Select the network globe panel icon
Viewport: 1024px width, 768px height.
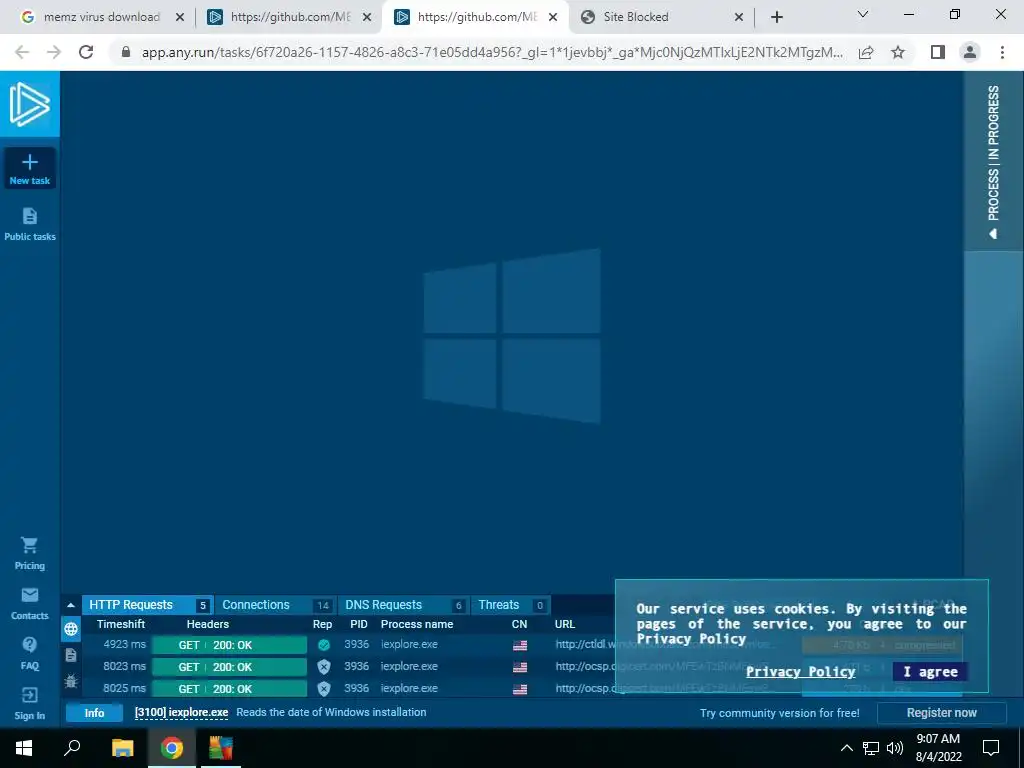tap(71, 629)
